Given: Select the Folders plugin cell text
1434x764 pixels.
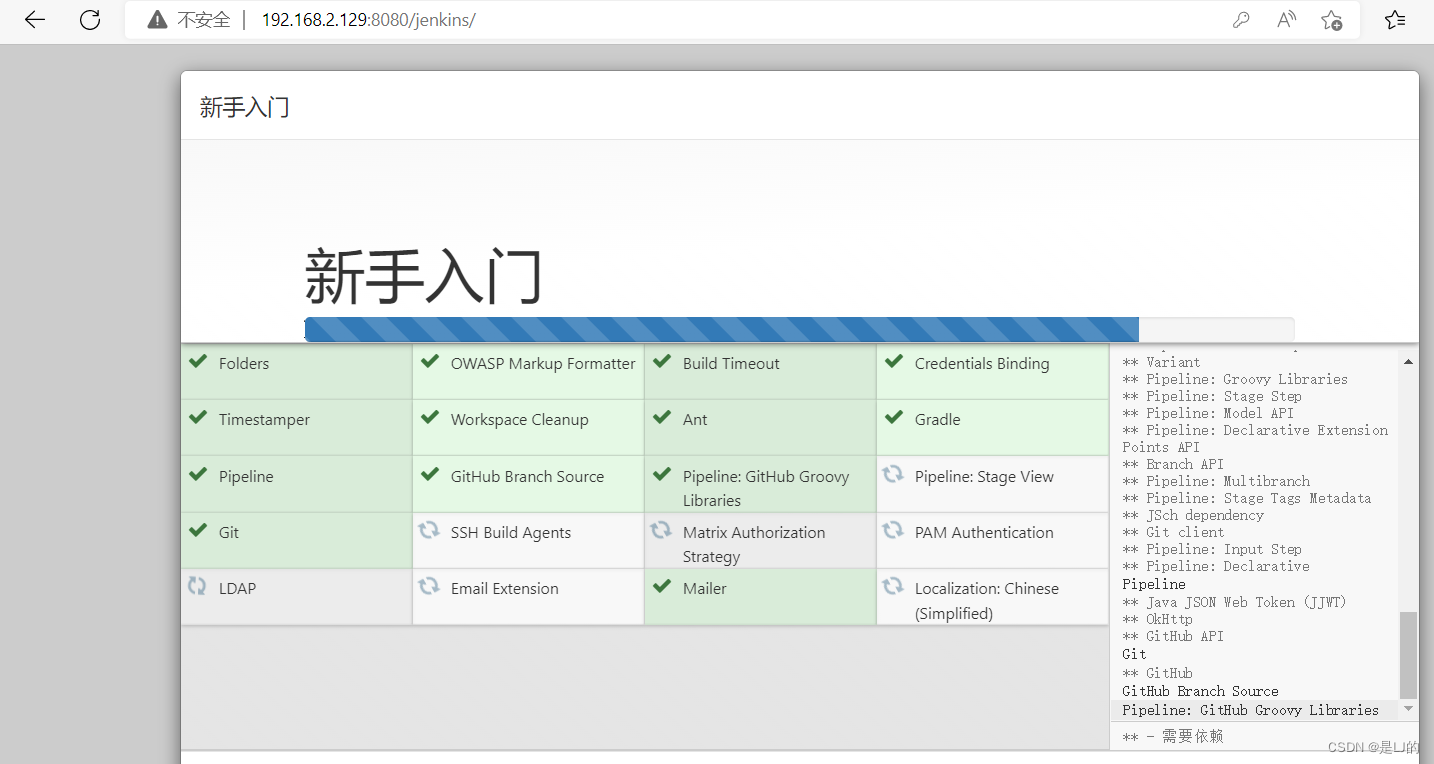Looking at the screenshot, I should click(x=244, y=364).
